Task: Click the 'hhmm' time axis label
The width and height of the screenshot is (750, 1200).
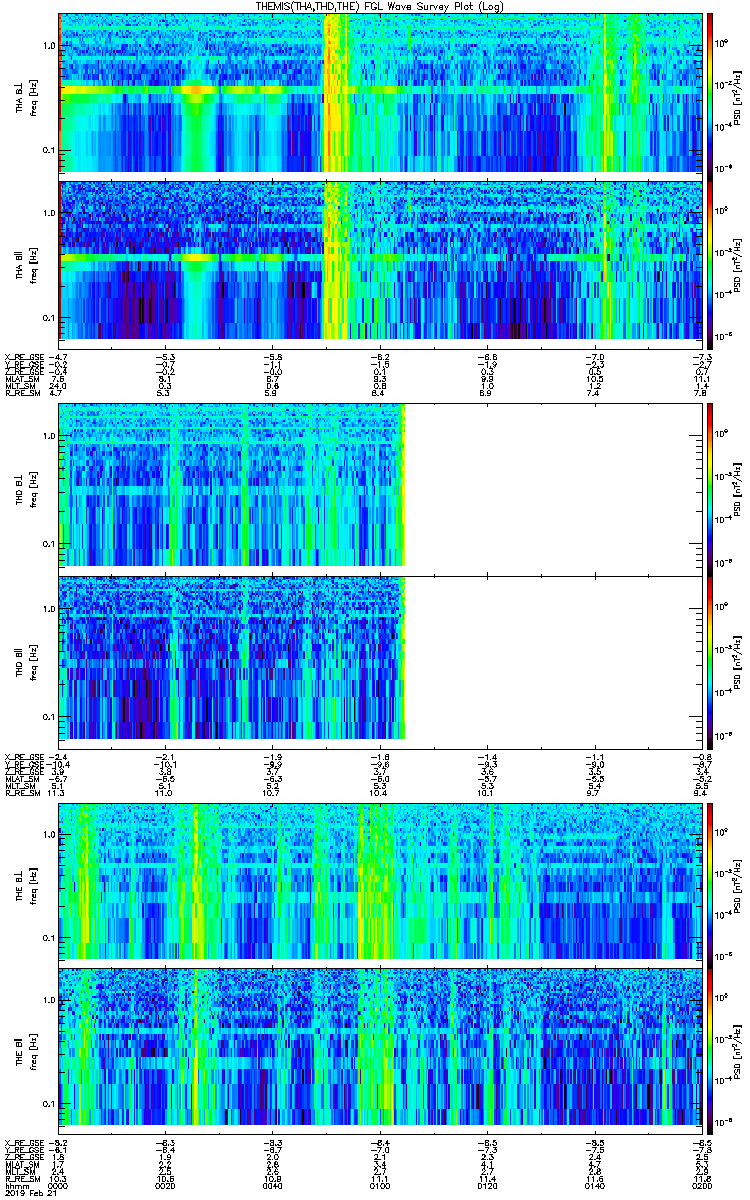Action: (x=15, y=1187)
